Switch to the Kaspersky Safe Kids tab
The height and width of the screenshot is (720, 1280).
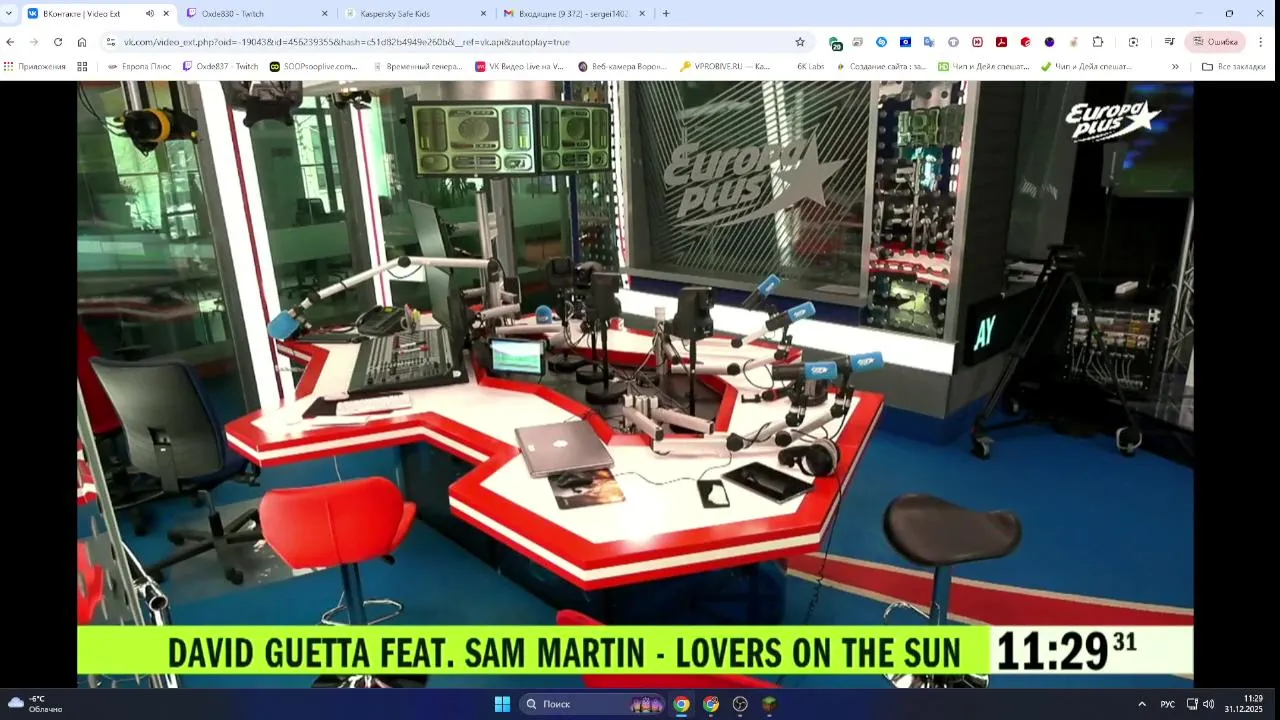(x=417, y=14)
